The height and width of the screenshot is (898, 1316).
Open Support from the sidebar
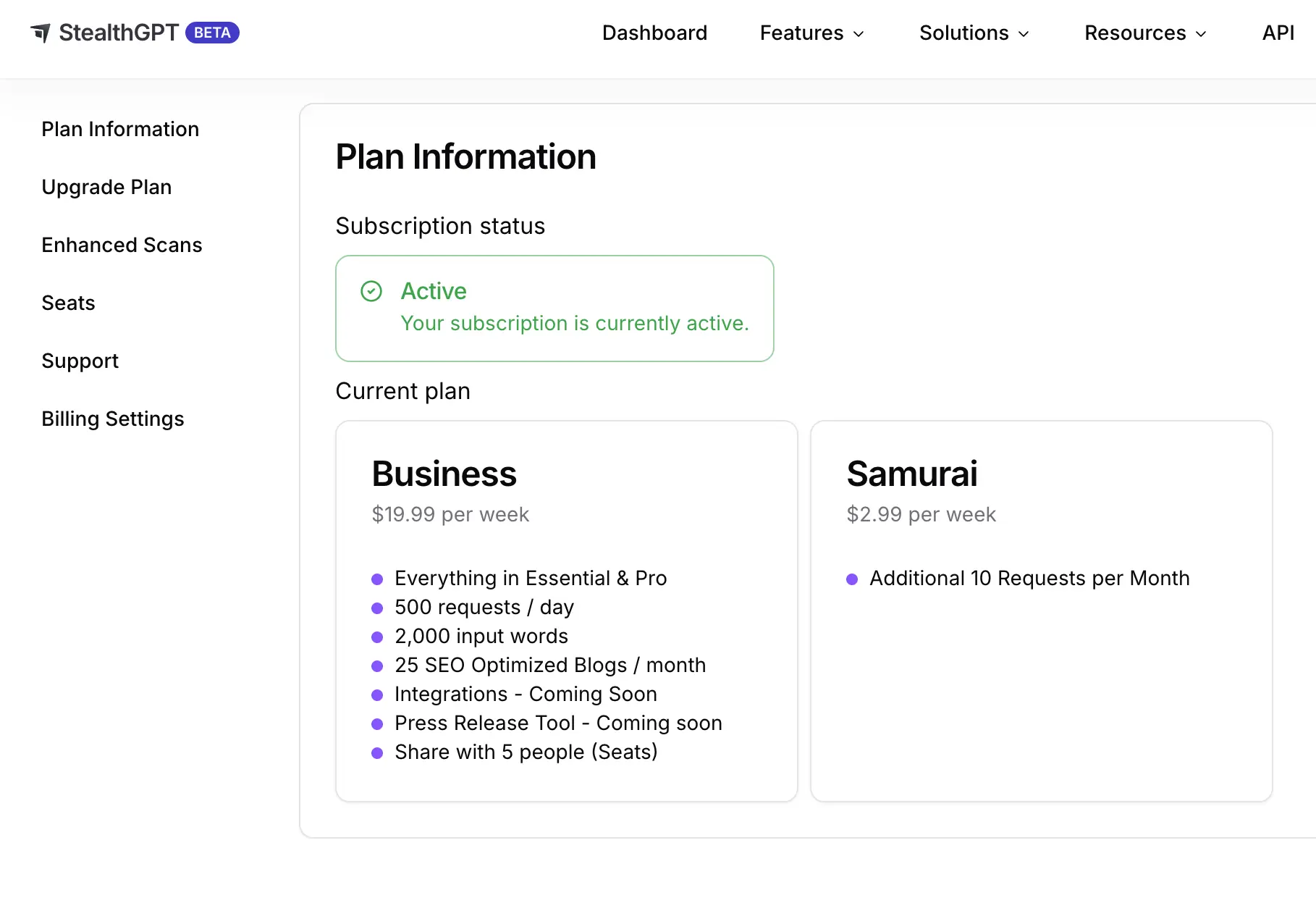[80, 361]
